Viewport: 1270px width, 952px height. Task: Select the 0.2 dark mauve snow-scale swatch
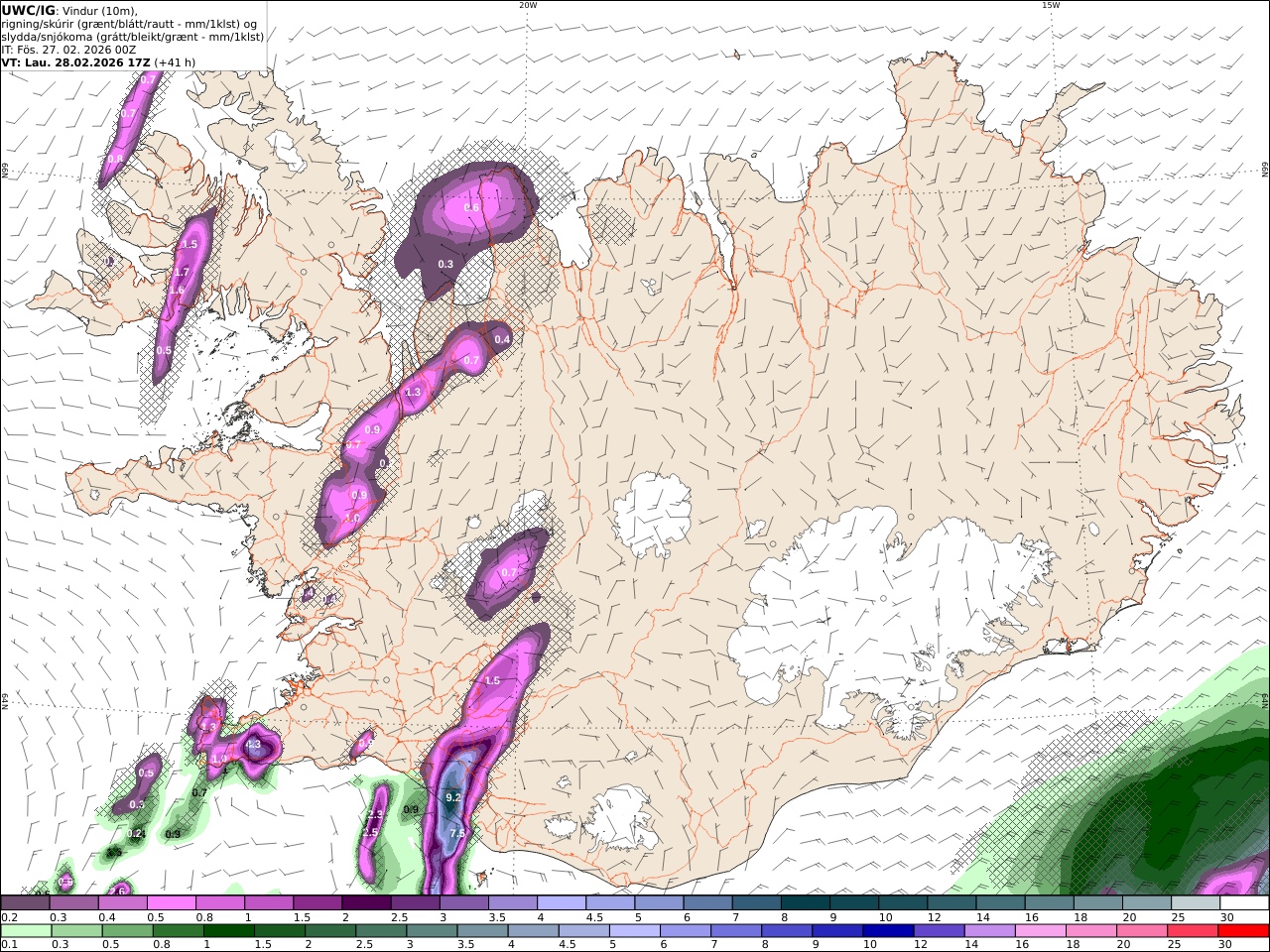25,903
